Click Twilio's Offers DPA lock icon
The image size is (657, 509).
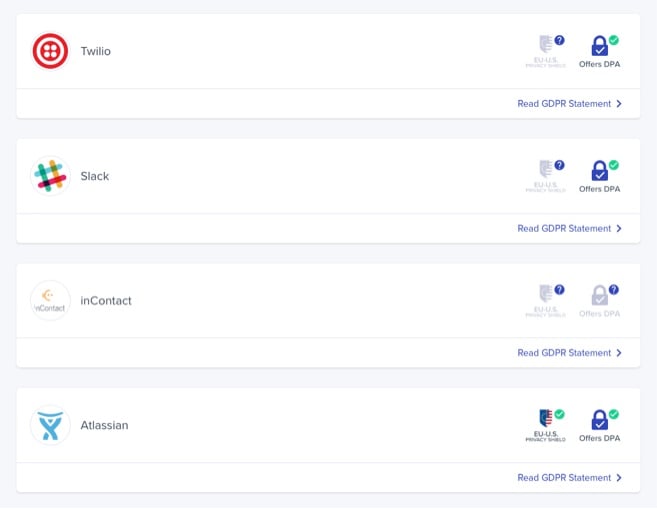[x=600, y=46]
